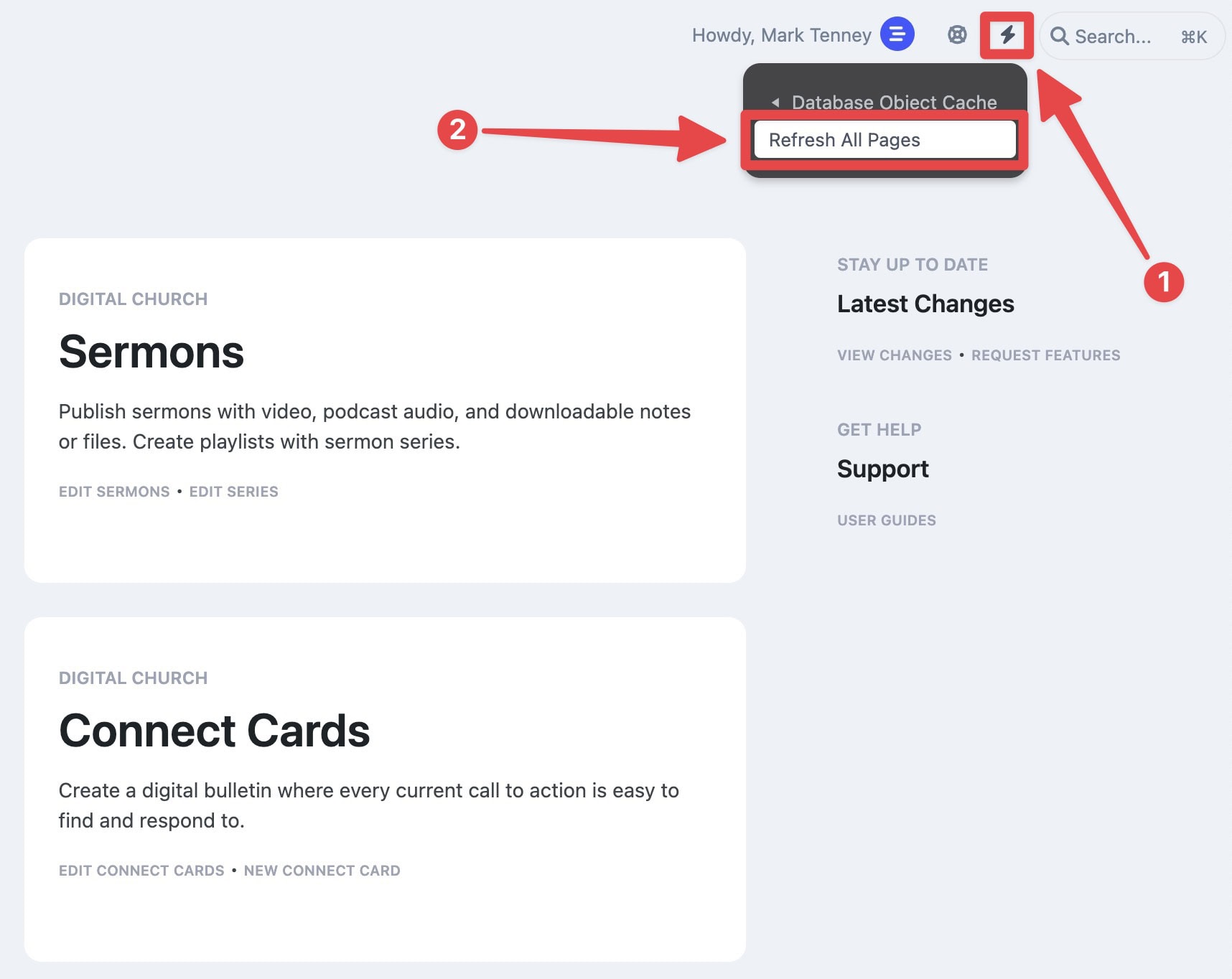Viewport: 1232px width, 979px height.
Task: Click the Connect Cards heading
Action: 214,731
